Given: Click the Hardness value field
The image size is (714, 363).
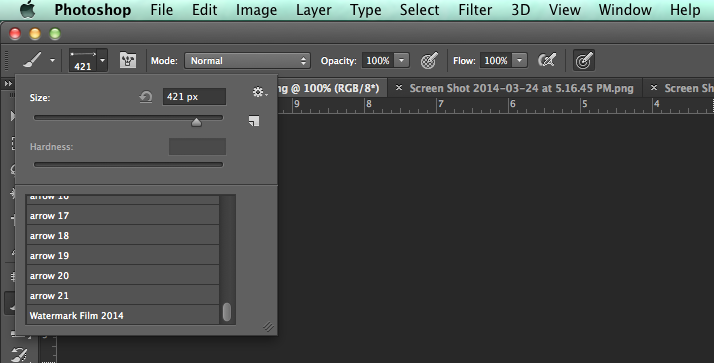Looking at the screenshot, I should coord(197,147).
